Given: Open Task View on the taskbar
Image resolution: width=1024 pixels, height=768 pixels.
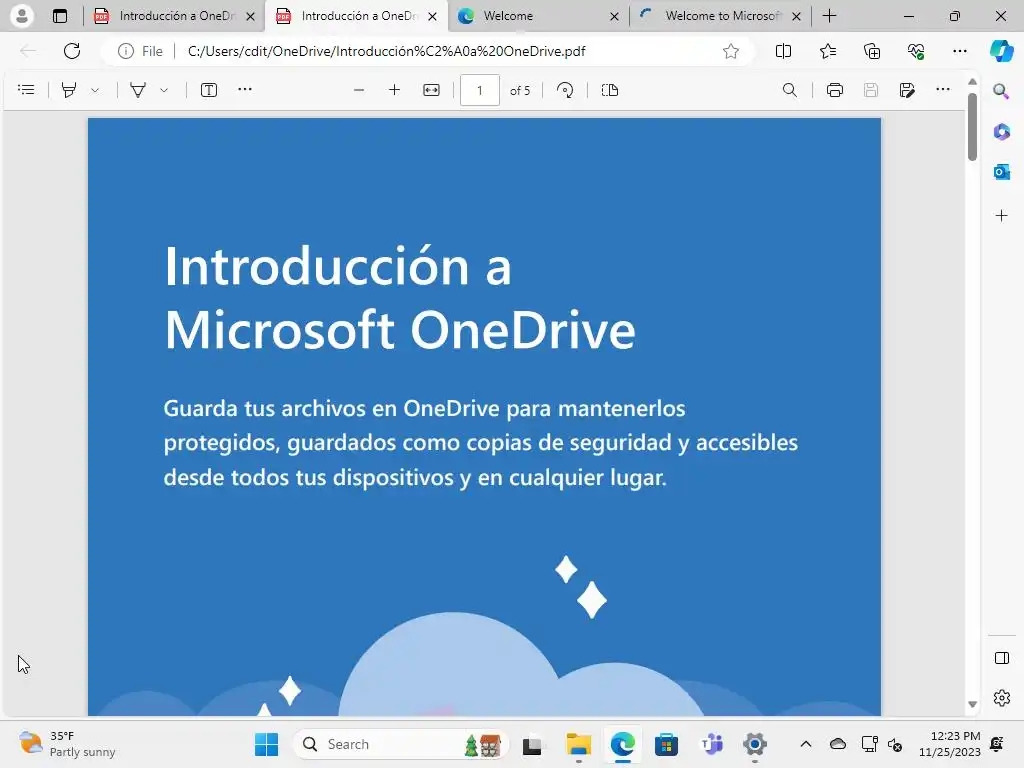Looking at the screenshot, I should 532,744.
